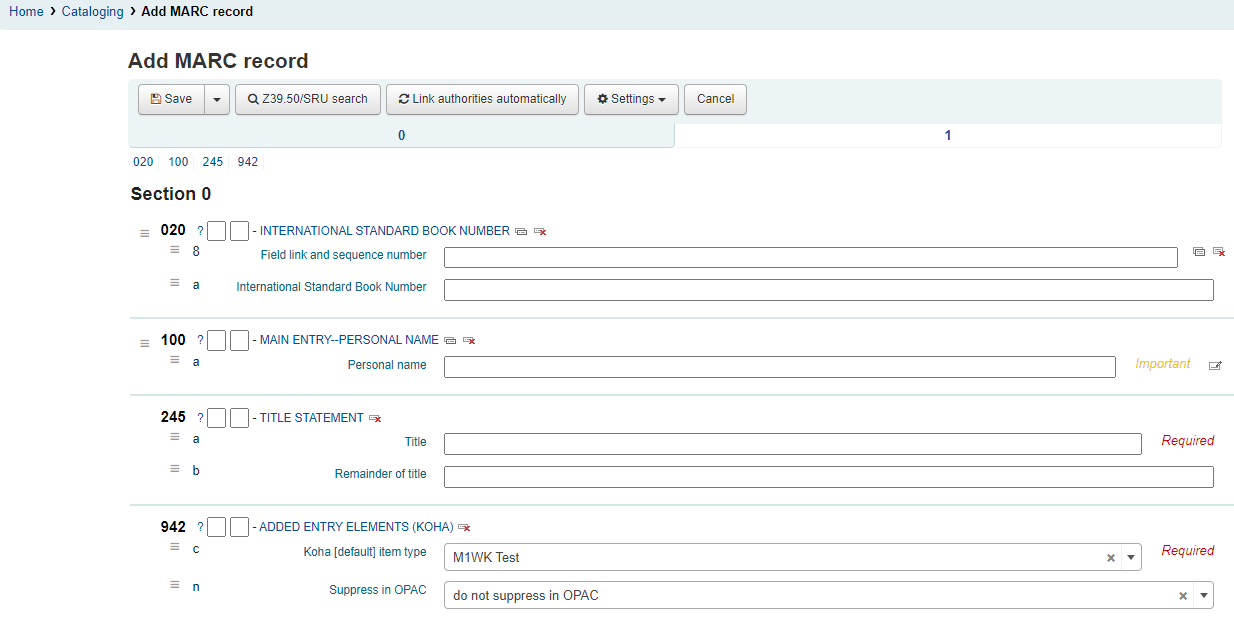Click the second indicator box of field 100
1234x619 pixels.
pyautogui.click(x=239, y=340)
